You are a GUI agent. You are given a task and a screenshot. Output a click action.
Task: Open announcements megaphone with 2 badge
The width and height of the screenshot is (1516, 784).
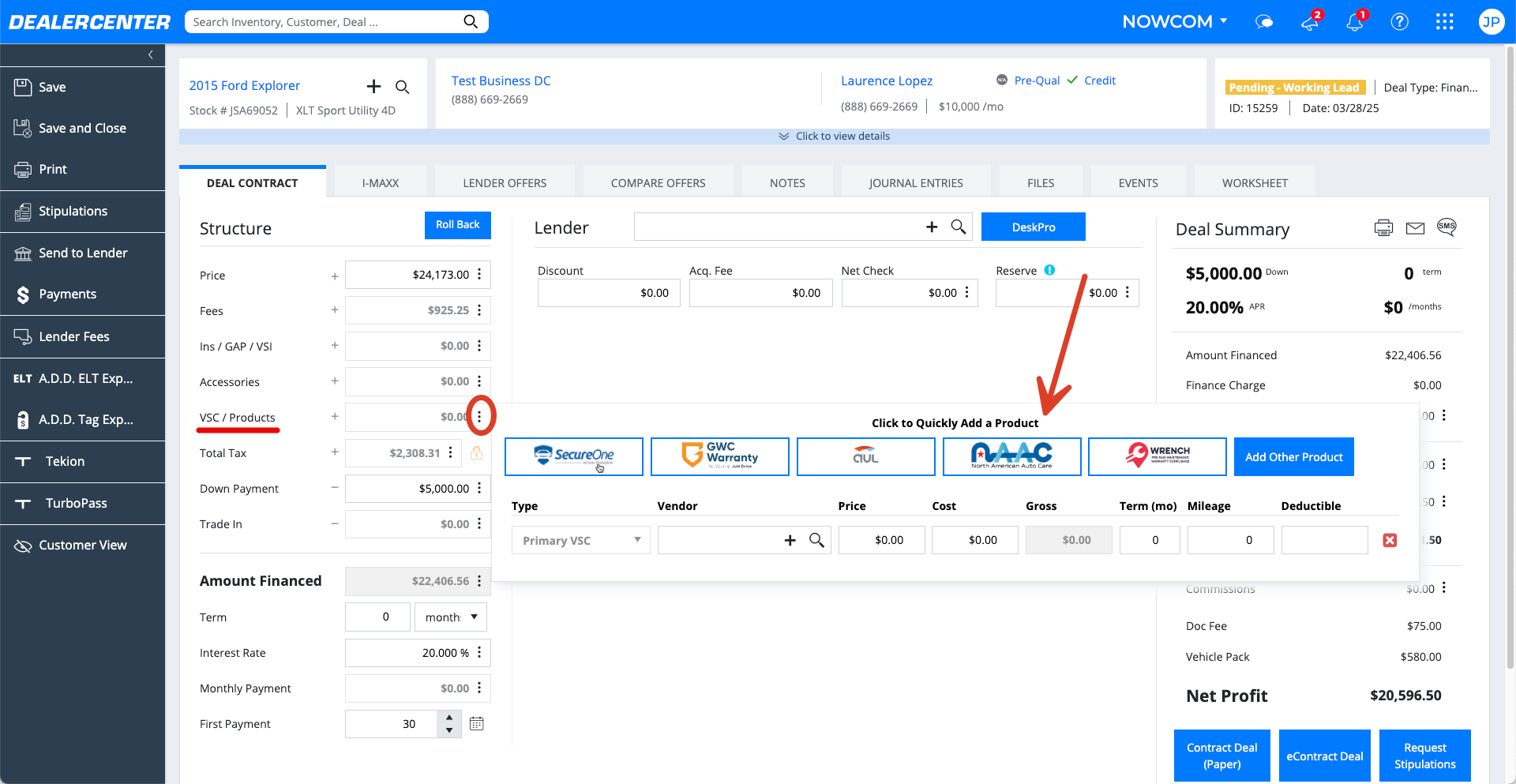1311,21
